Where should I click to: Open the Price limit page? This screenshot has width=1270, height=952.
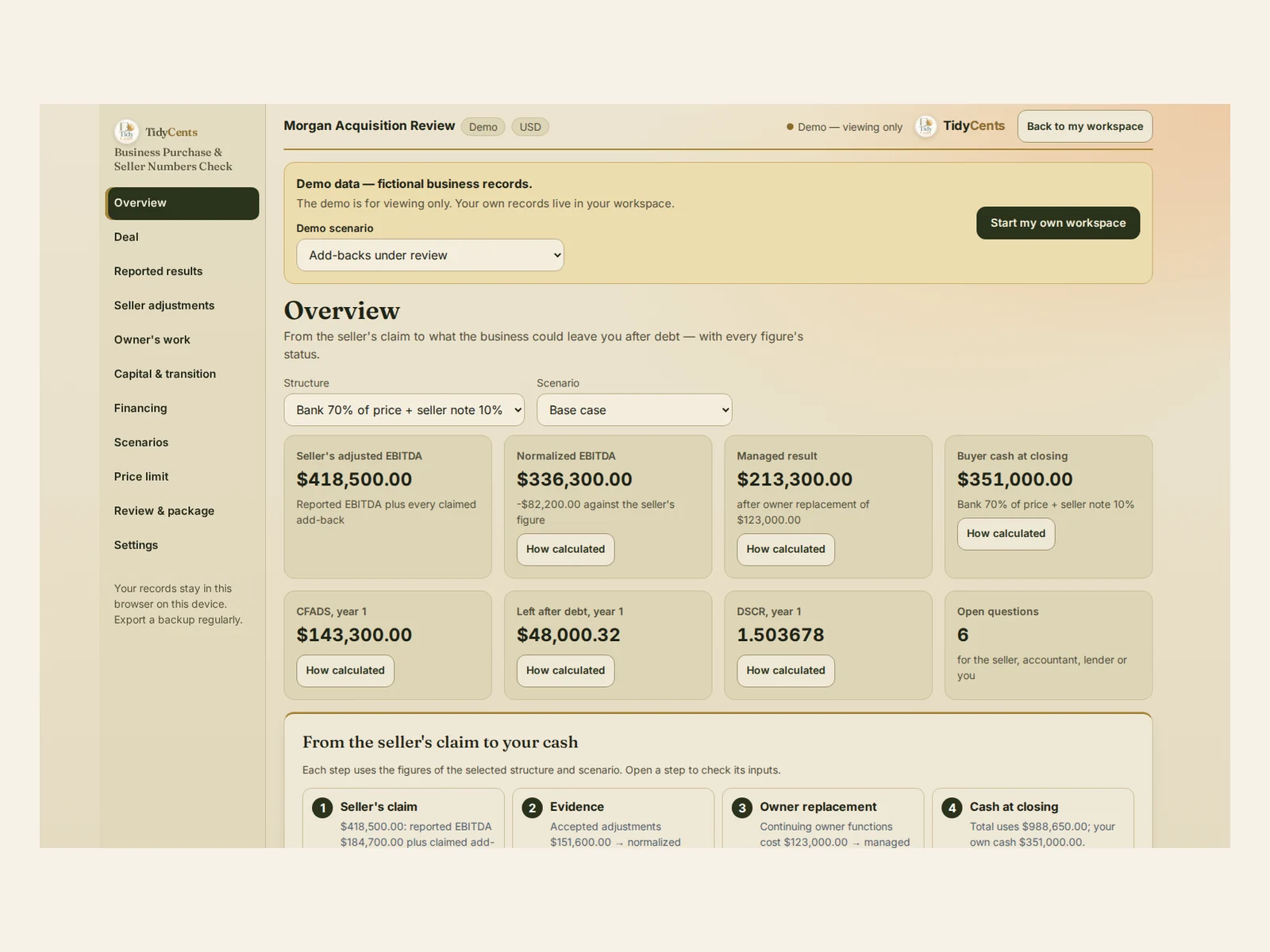[182, 477]
